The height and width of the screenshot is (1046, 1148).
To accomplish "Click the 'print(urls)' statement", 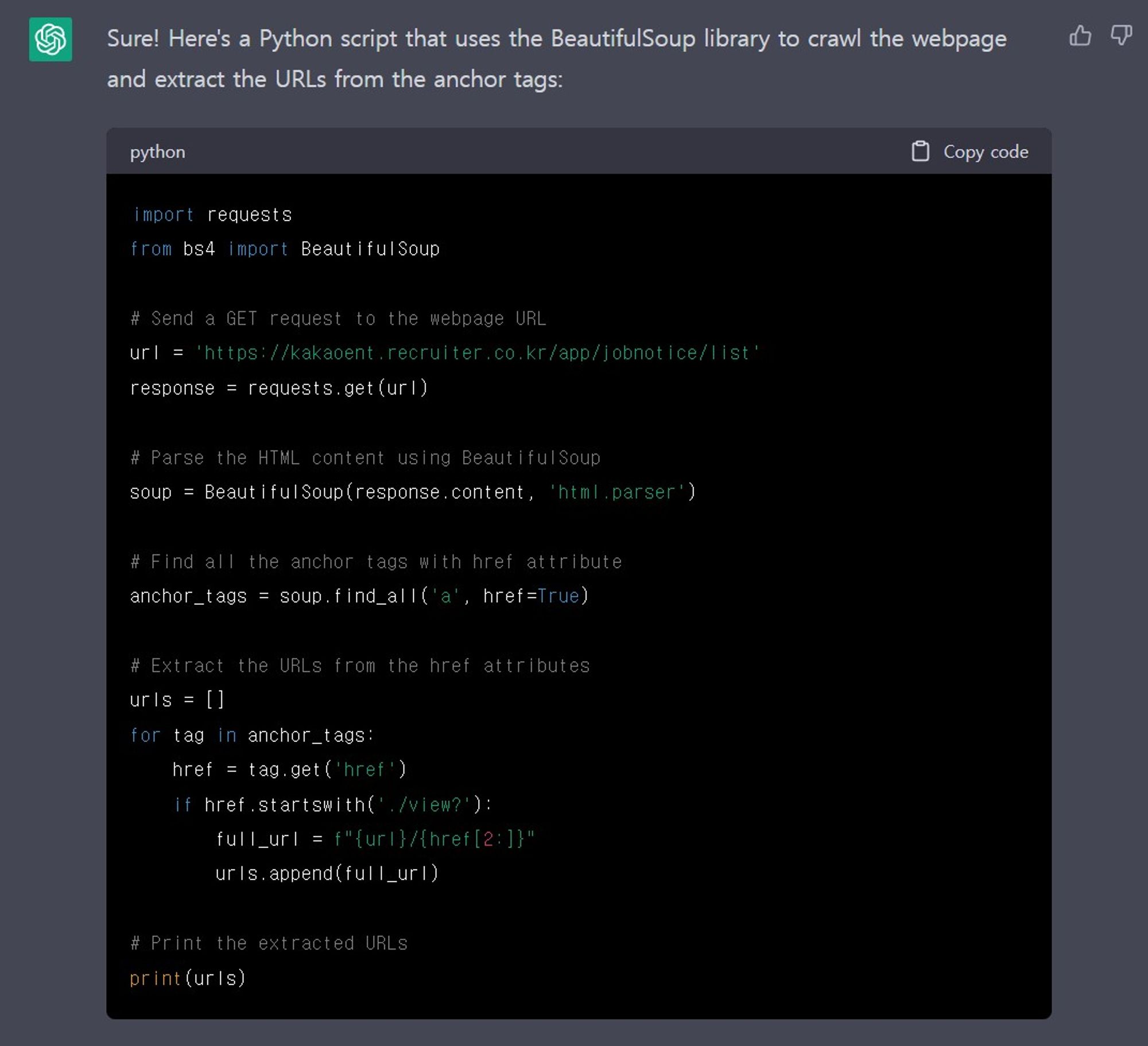I will pos(188,978).
